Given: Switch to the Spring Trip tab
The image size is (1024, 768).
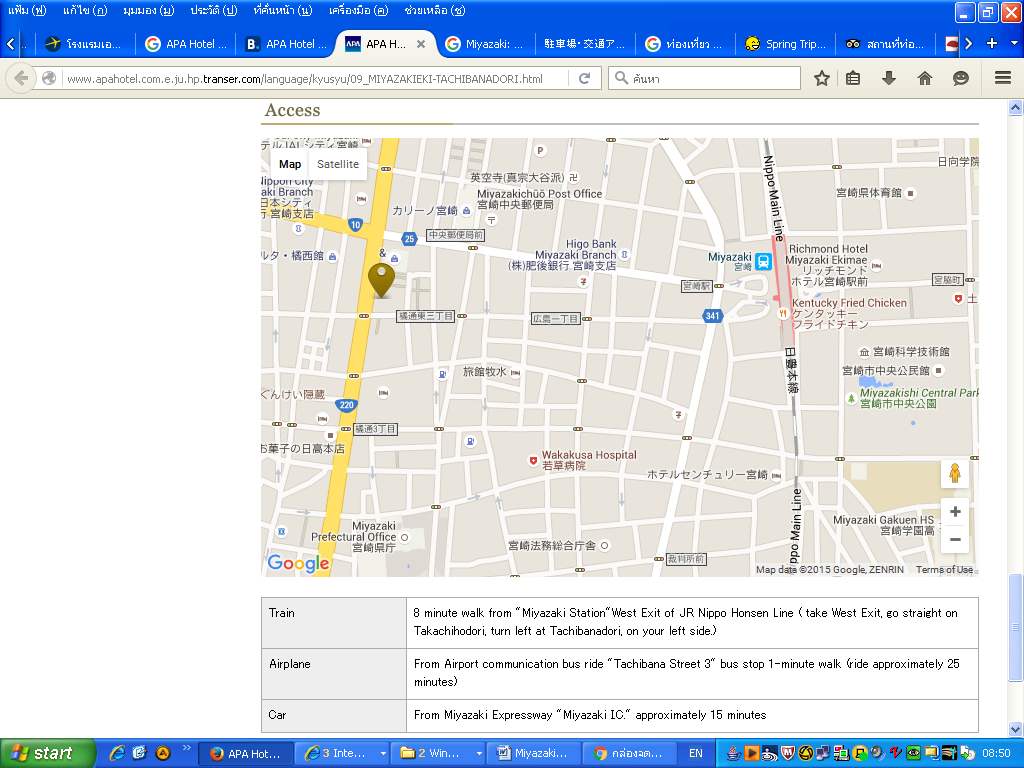Looking at the screenshot, I should [787, 44].
